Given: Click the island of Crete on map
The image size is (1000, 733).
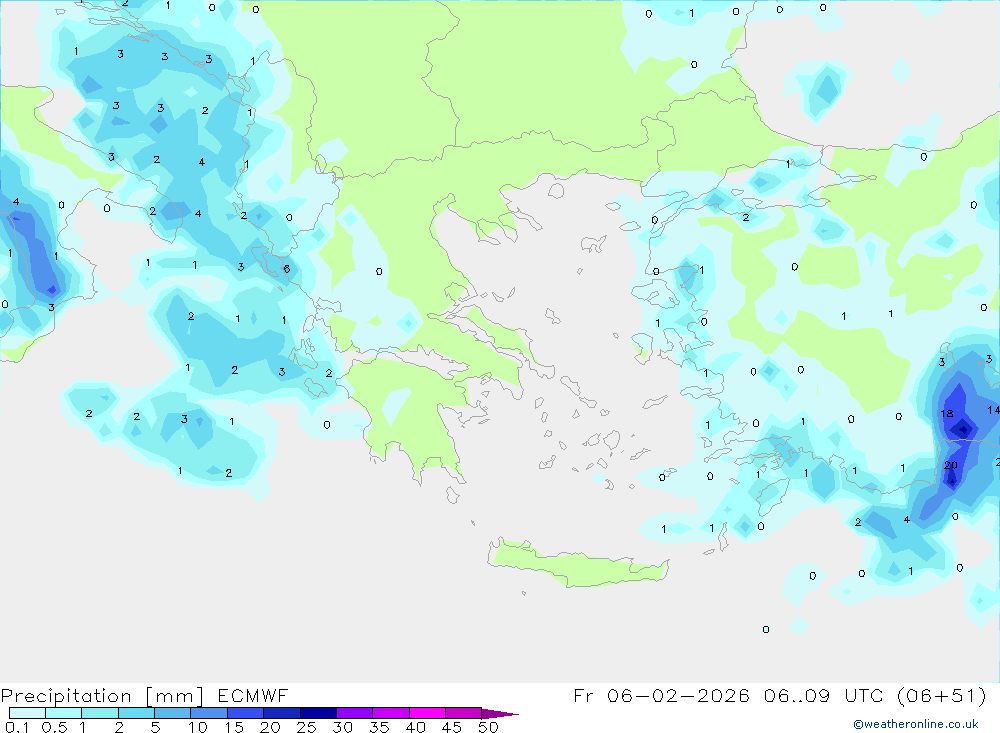Looking at the screenshot, I should [x=577, y=565].
